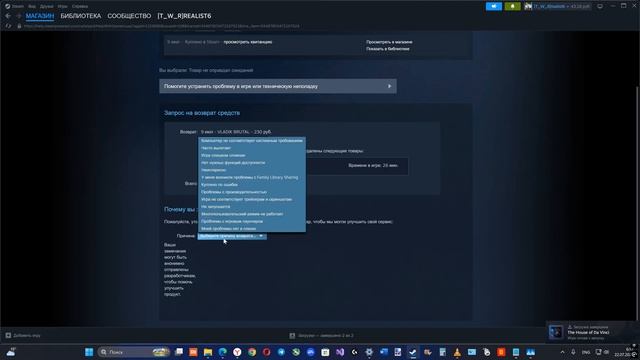The width and height of the screenshot is (640, 360).
Task: Open the green notifications bell
Action: [512, 6]
